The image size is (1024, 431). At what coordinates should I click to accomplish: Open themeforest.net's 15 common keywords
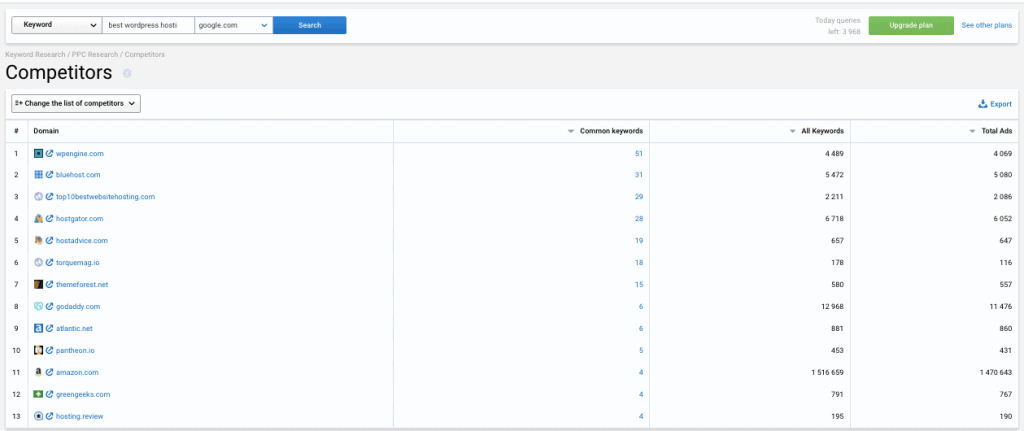pos(639,285)
